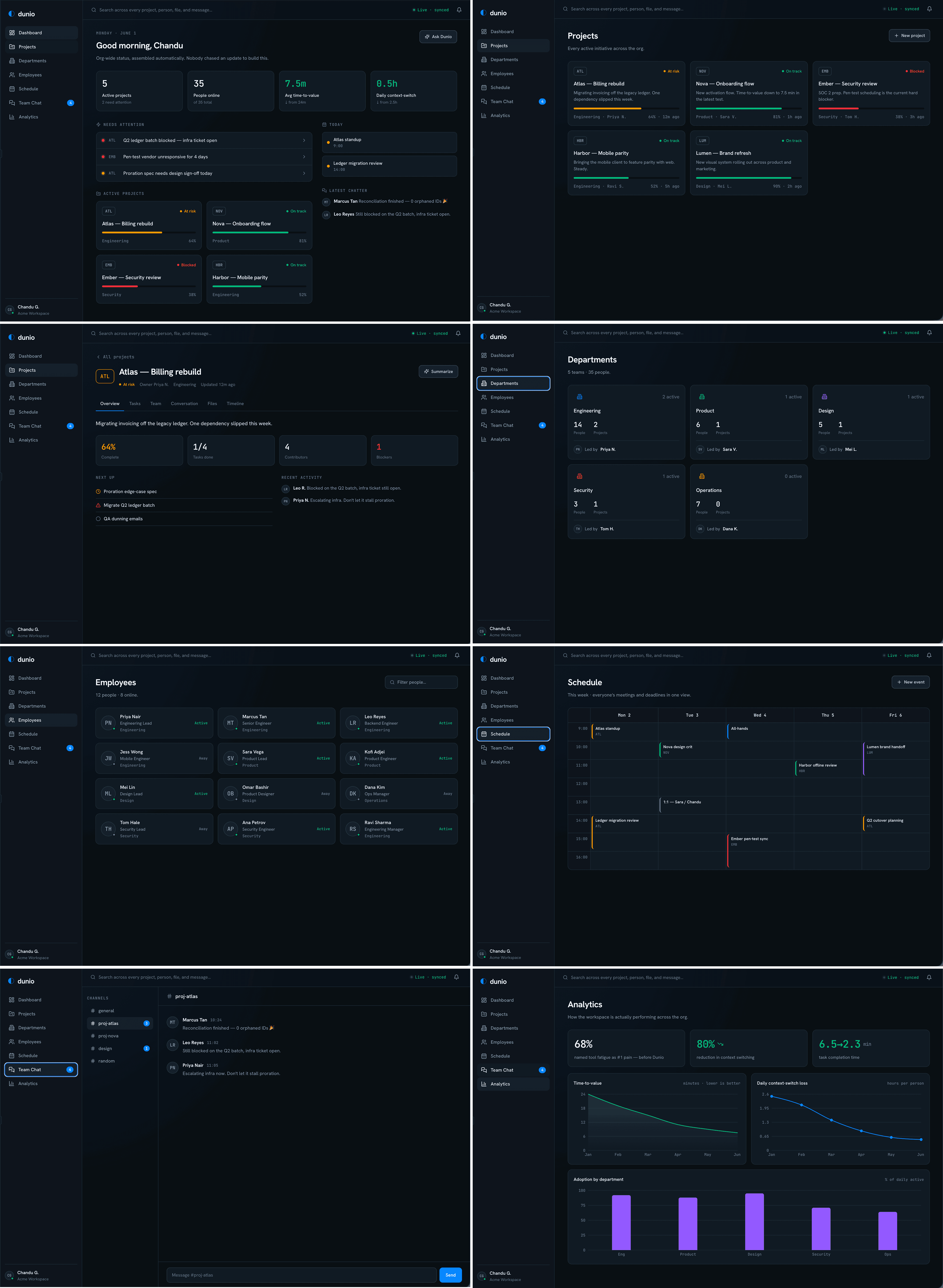Click the warning triangle beside Migrate Q2 ledger batch
The width and height of the screenshot is (943, 1288).
pyautogui.click(x=98, y=505)
